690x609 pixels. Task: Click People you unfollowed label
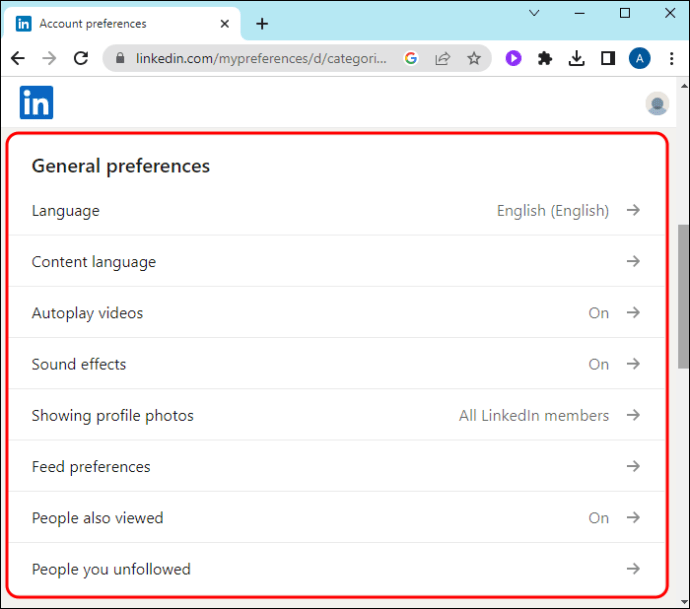111,569
